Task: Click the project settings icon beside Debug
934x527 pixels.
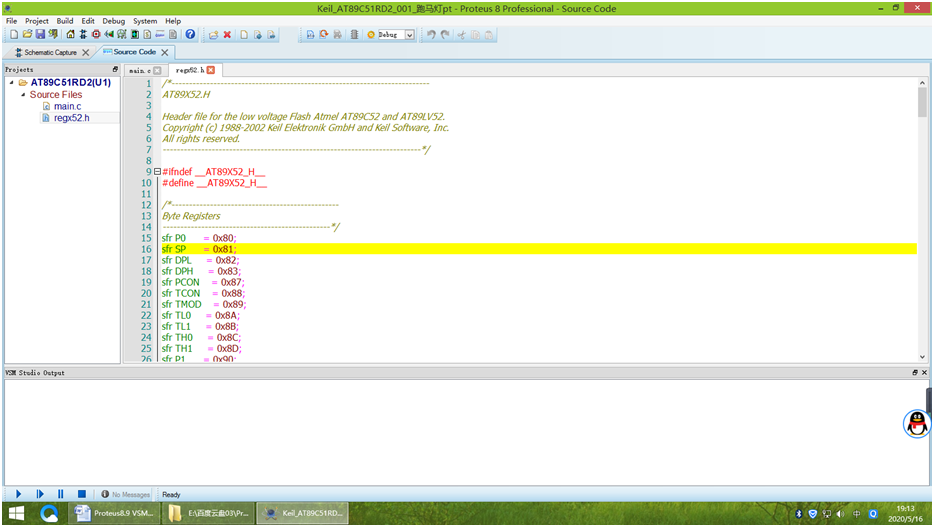Action: click(x=371, y=35)
